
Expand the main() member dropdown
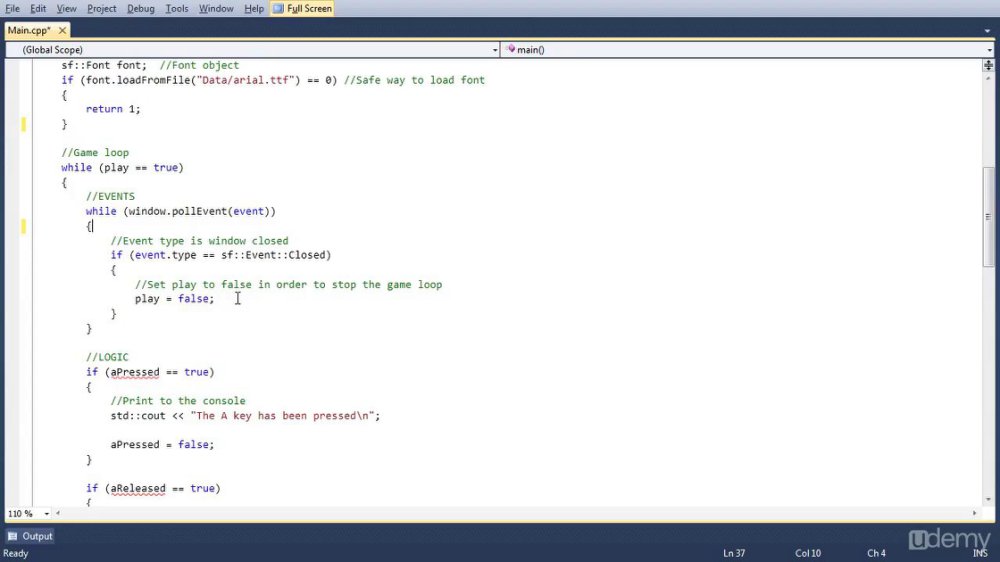point(989,50)
